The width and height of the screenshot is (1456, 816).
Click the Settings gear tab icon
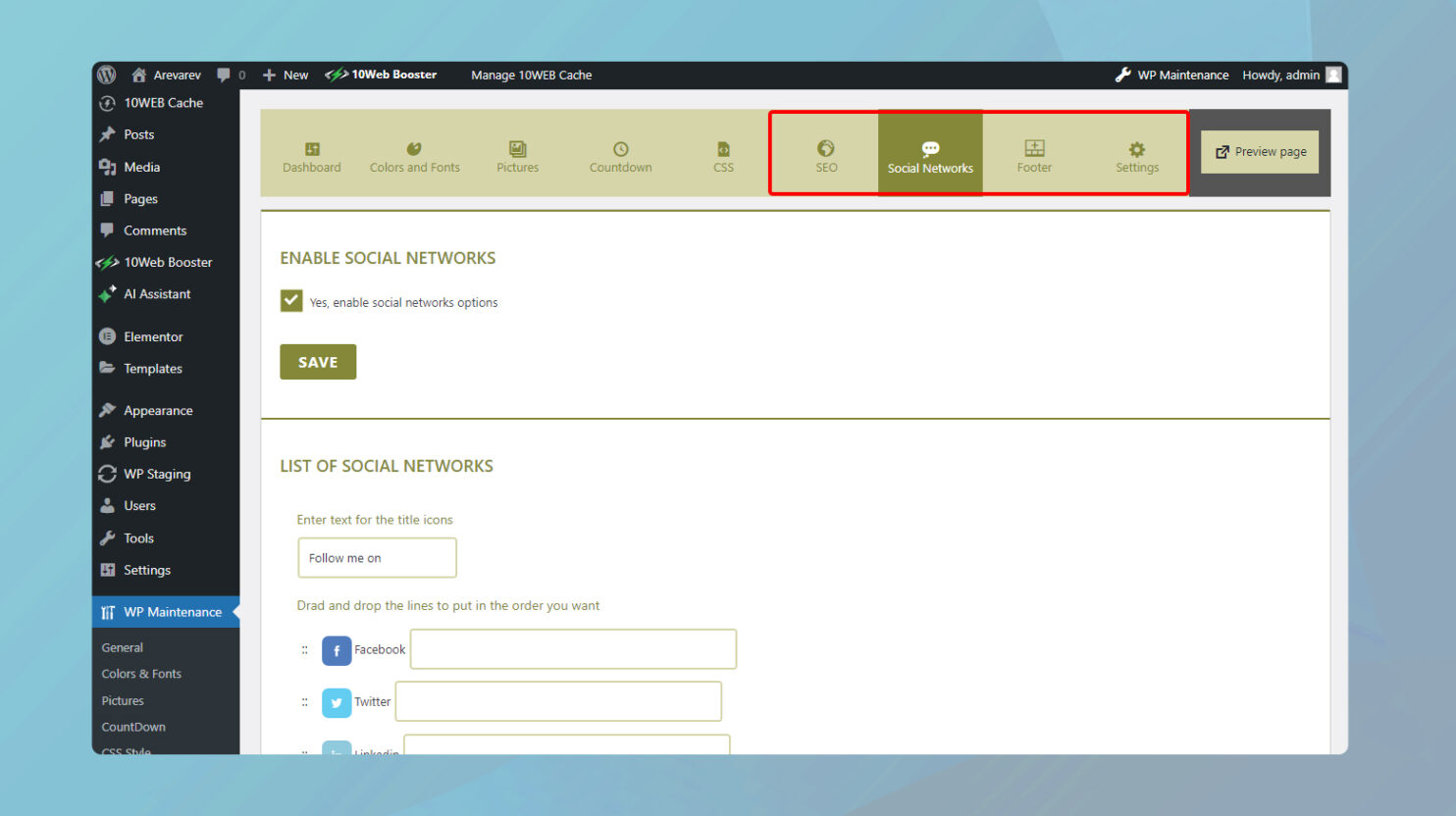click(1136, 150)
